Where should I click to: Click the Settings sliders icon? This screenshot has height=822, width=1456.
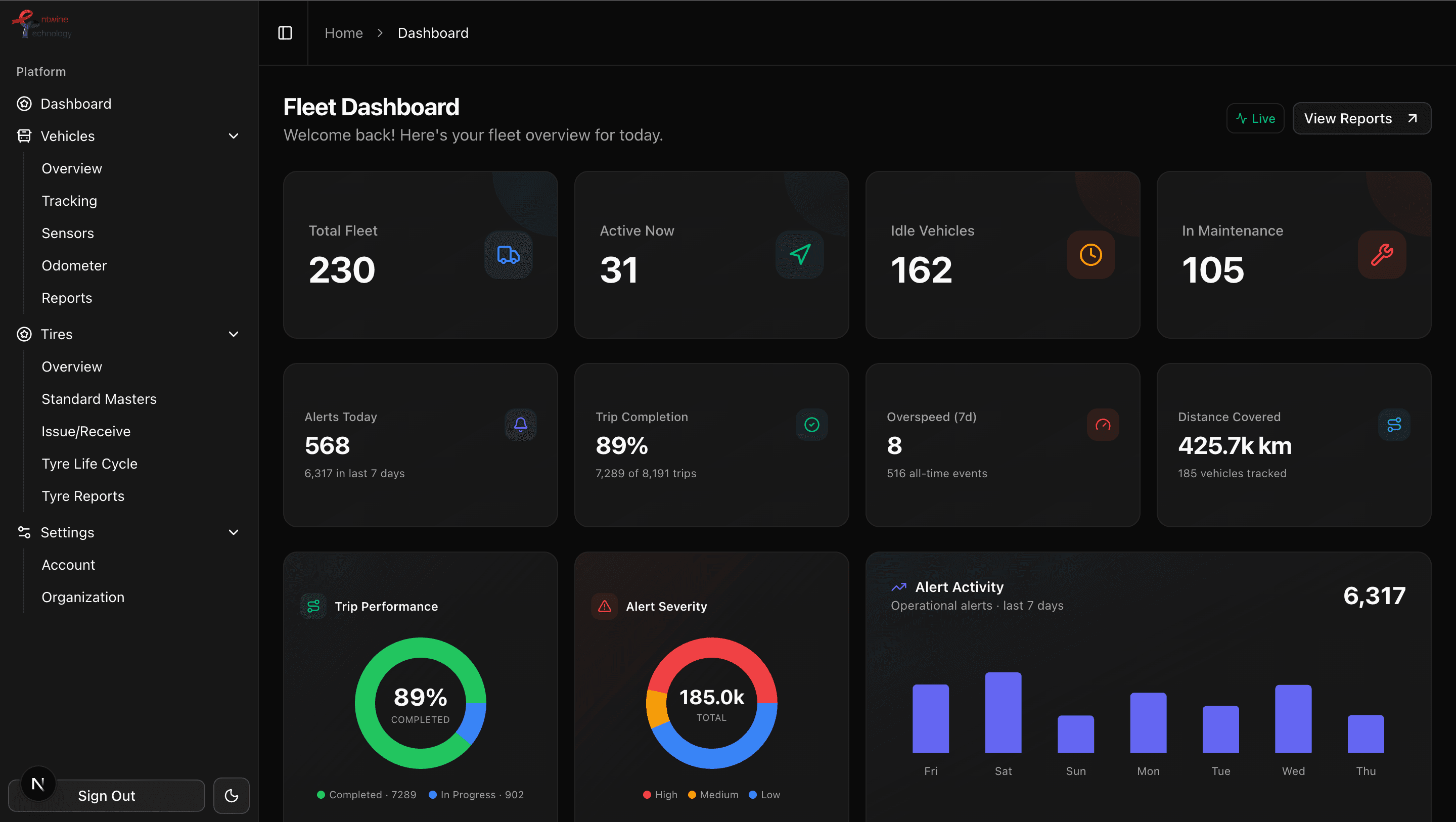[x=24, y=532]
